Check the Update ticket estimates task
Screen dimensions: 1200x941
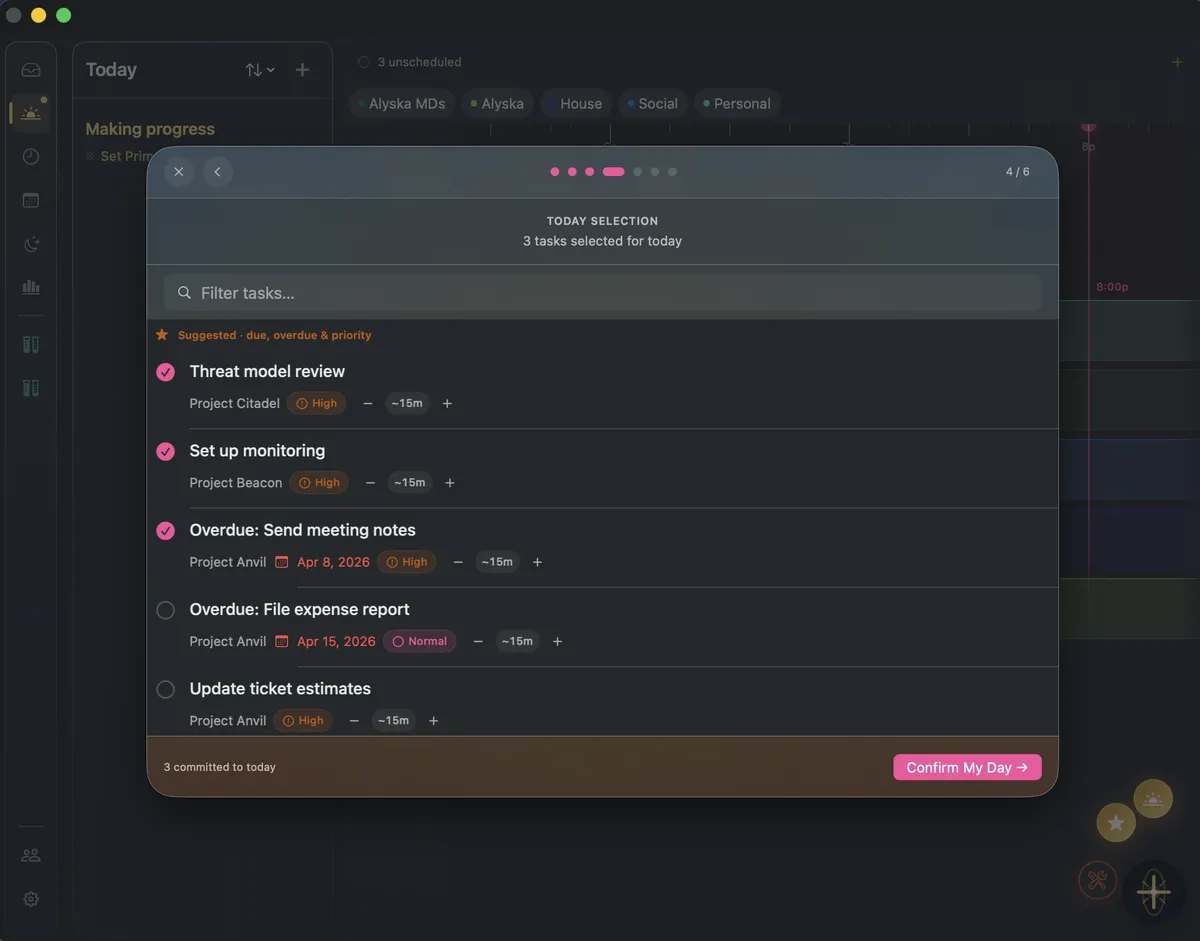point(165,689)
